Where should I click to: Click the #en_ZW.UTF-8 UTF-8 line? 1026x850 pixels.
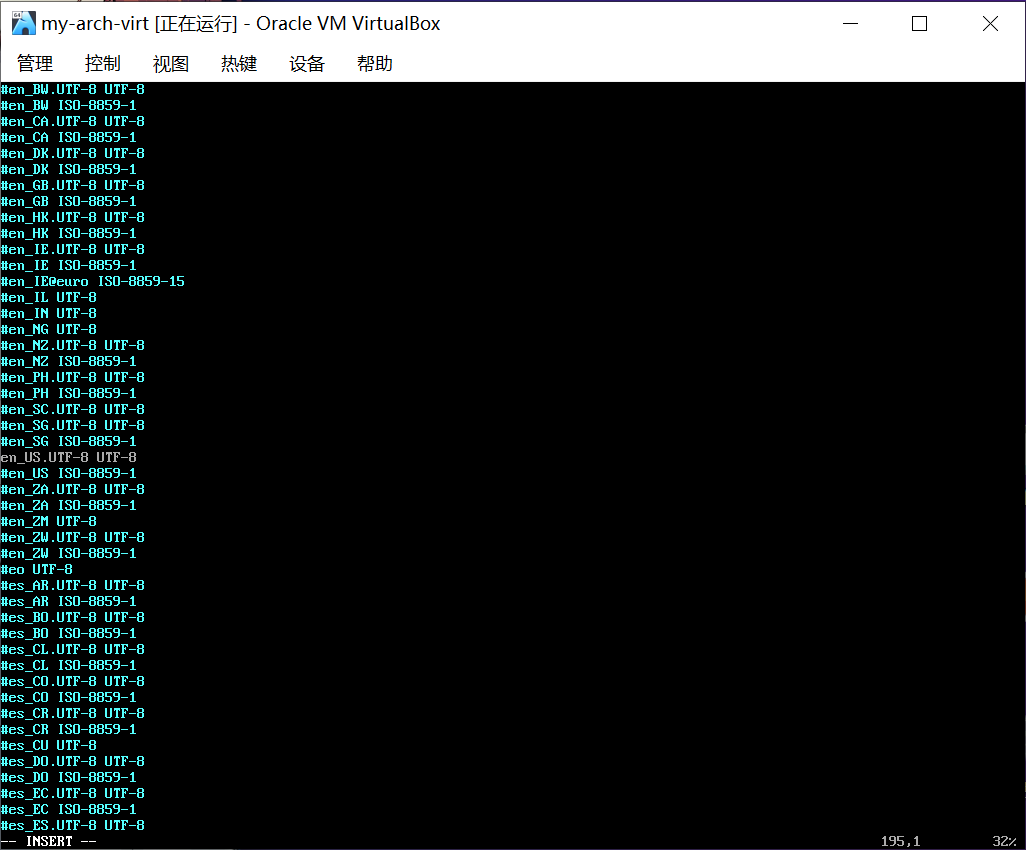pos(72,537)
